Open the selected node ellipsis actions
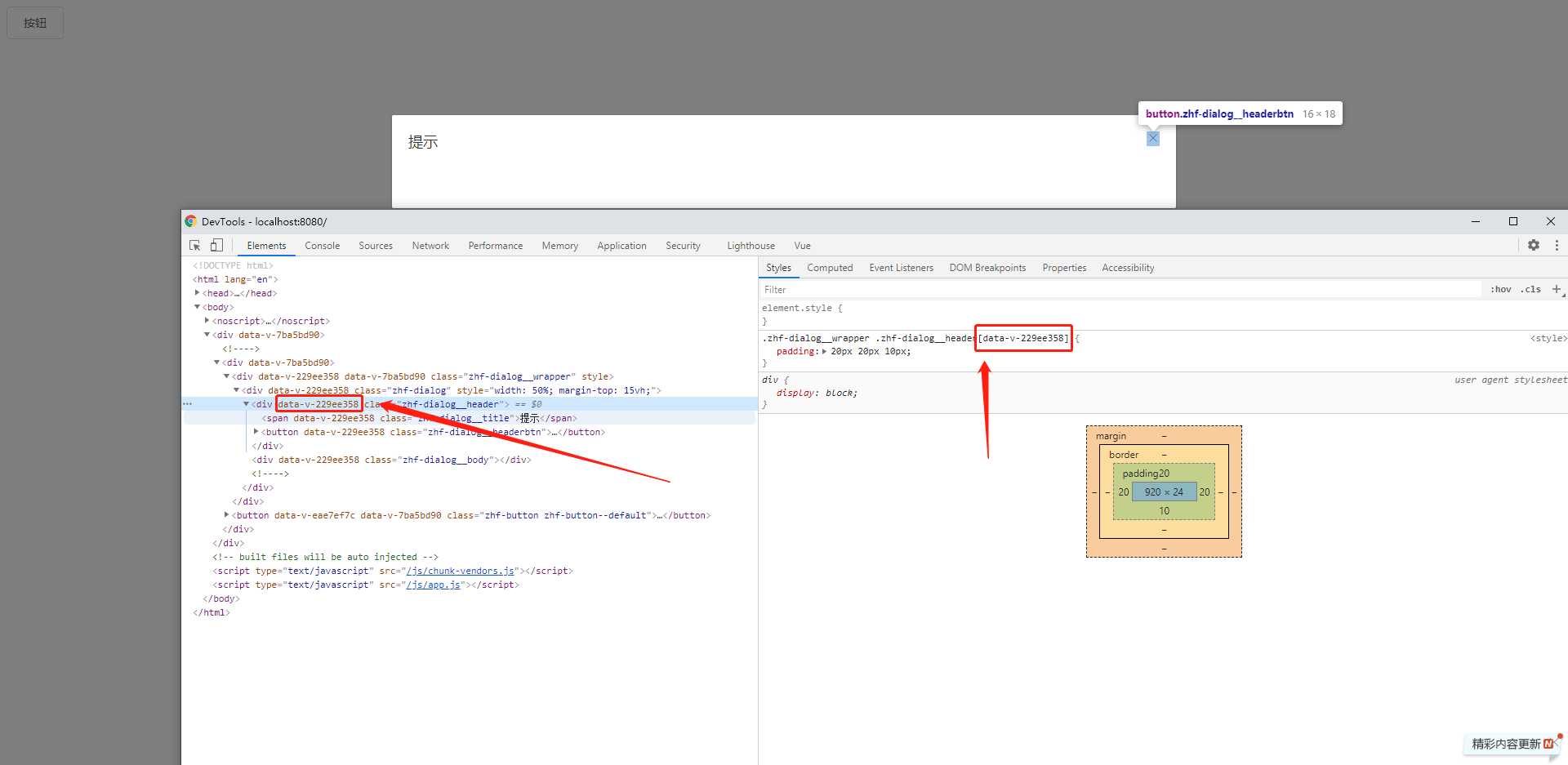Viewport: 1568px width, 765px height. tap(187, 404)
